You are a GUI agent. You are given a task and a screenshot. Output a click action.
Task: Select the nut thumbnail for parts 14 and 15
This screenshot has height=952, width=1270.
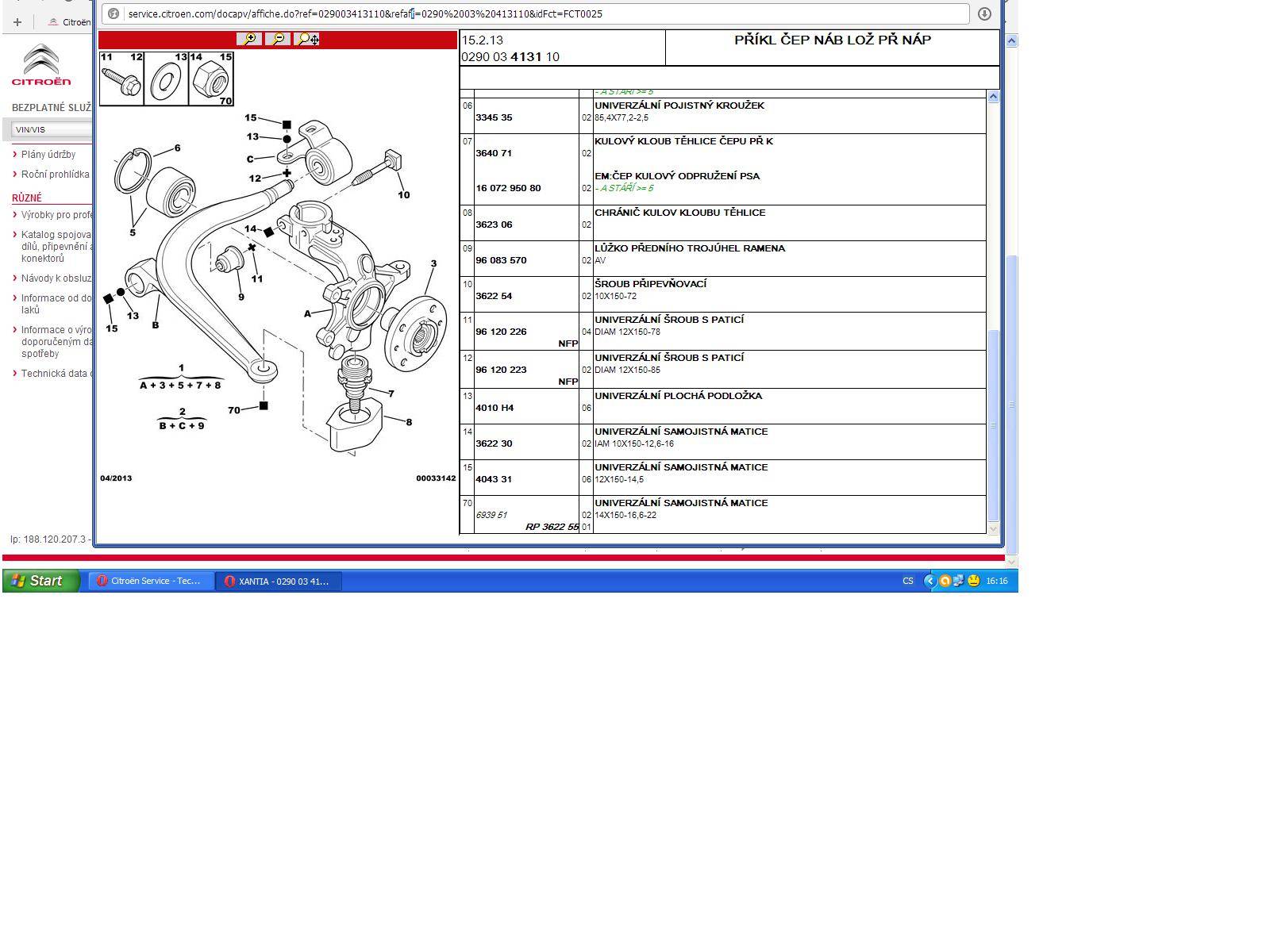point(211,79)
